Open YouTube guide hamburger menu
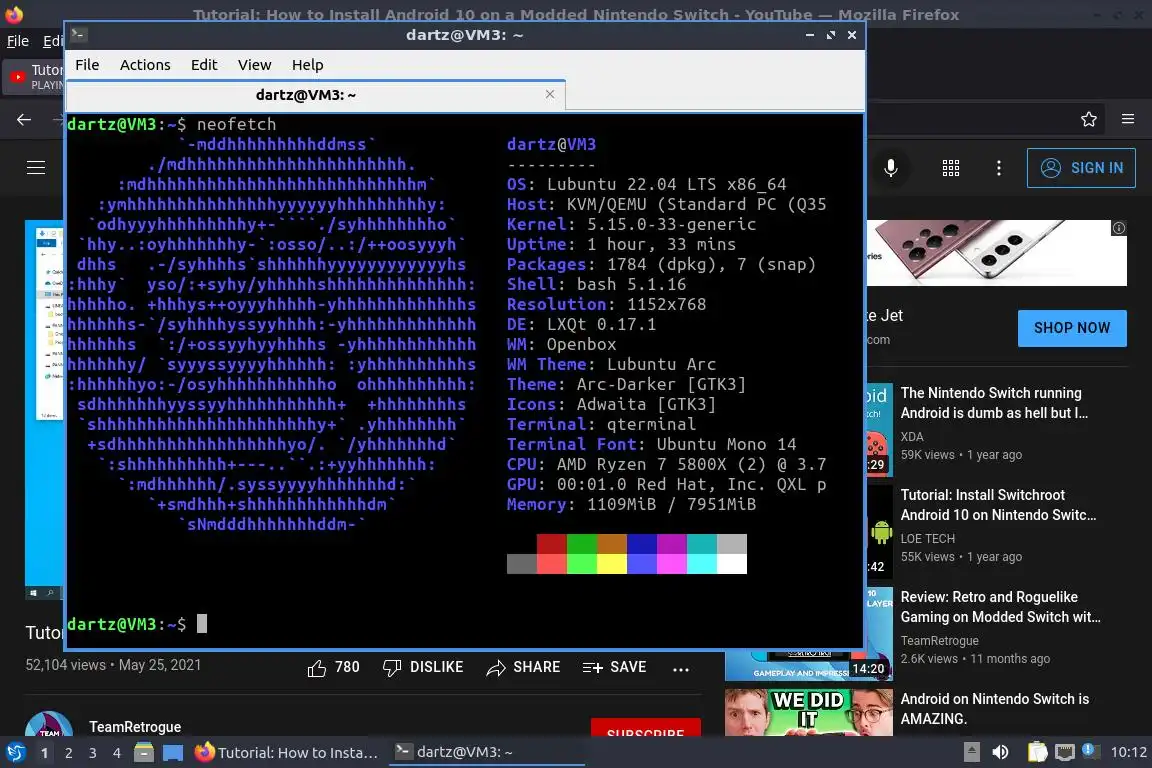1152x768 pixels. [x=36, y=168]
